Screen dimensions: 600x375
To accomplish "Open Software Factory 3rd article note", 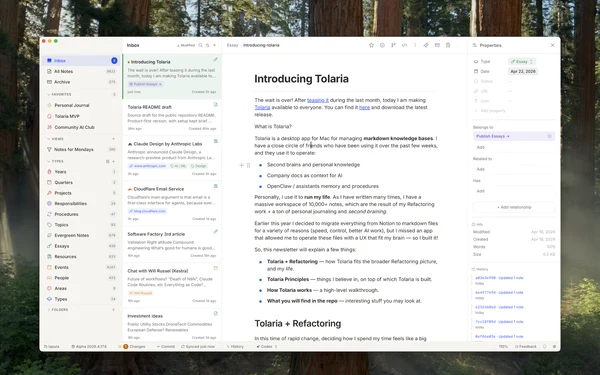I will [x=172, y=244].
